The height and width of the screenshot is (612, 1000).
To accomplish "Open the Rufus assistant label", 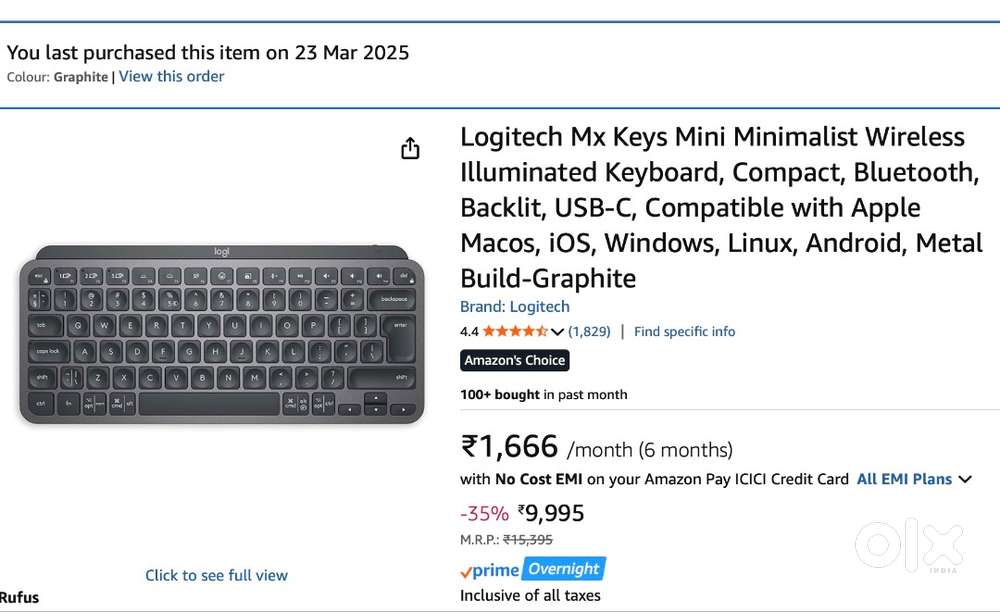I will point(20,597).
